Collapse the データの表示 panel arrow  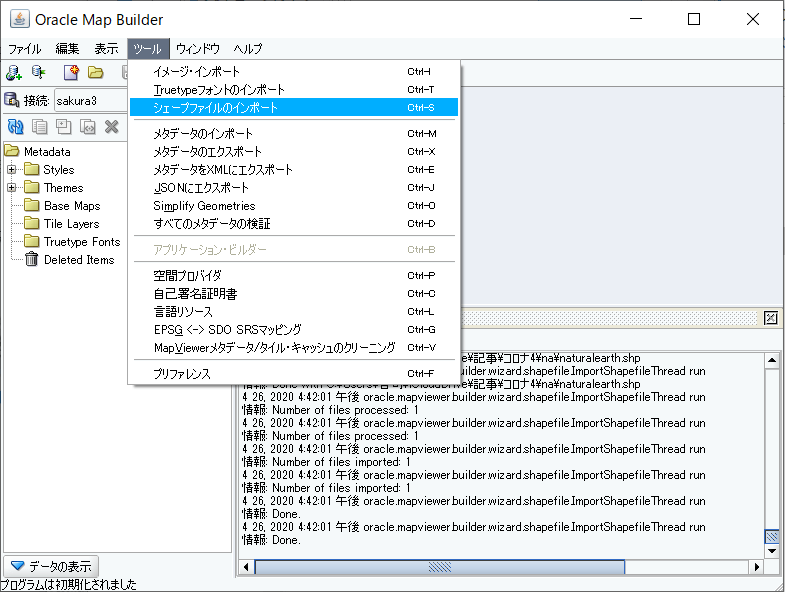pyautogui.click(x=18, y=566)
